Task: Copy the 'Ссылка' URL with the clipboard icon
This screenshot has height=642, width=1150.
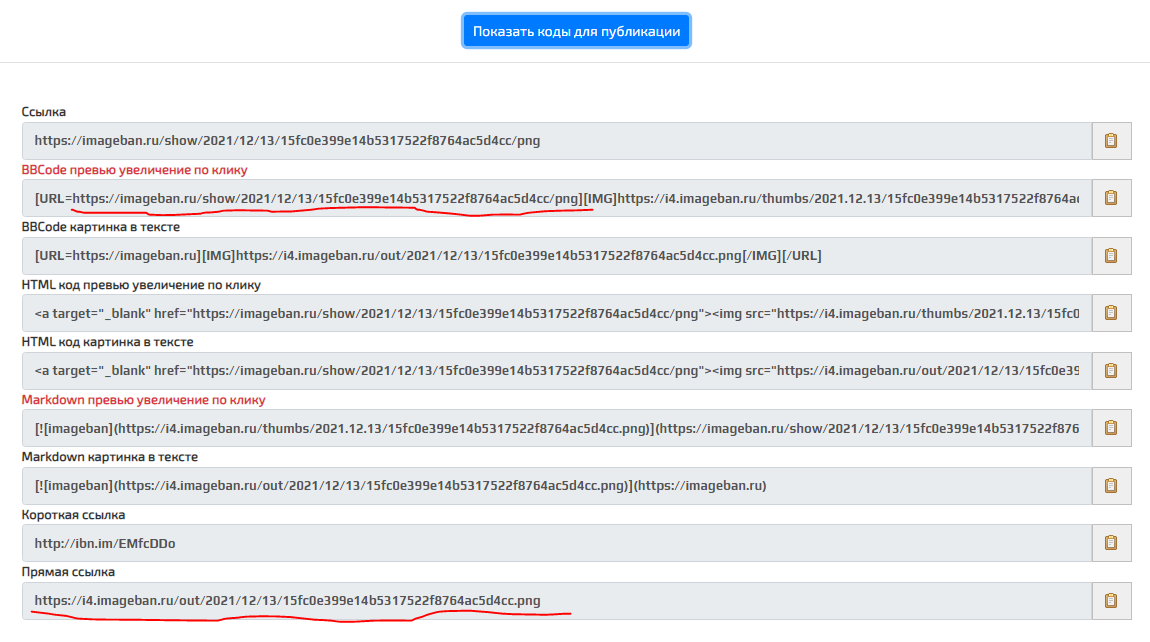Action: coord(1110,141)
